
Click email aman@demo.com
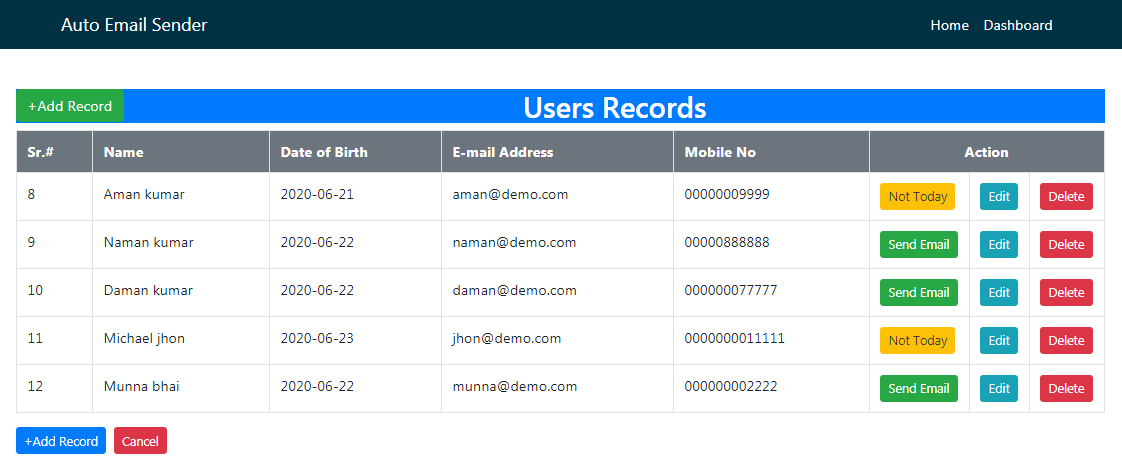pos(510,195)
